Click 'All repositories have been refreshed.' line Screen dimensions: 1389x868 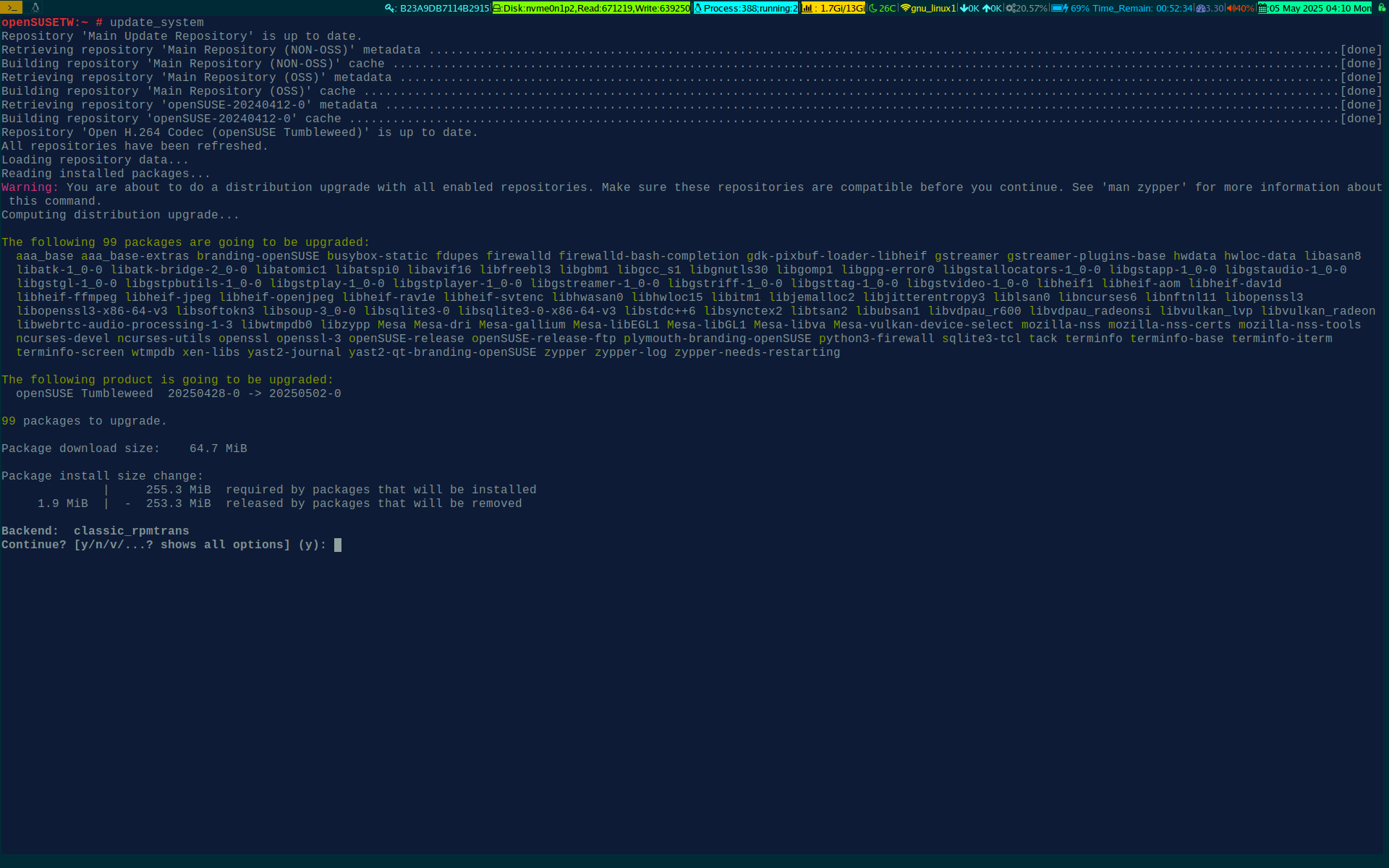[135, 146]
